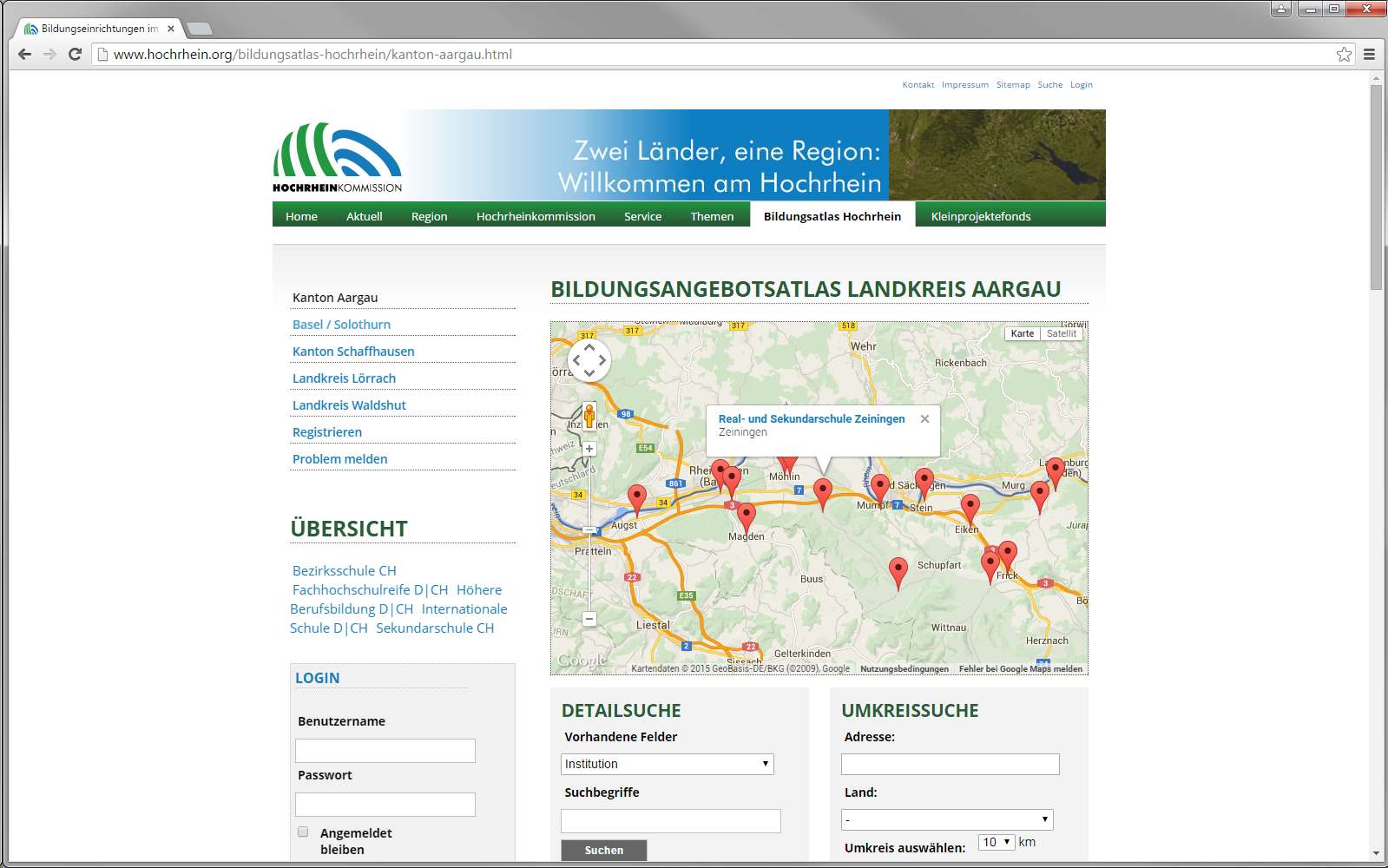Expand the Land dropdown in Umkreissuche
The height and width of the screenshot is (868, 1388).
point(947,819)
